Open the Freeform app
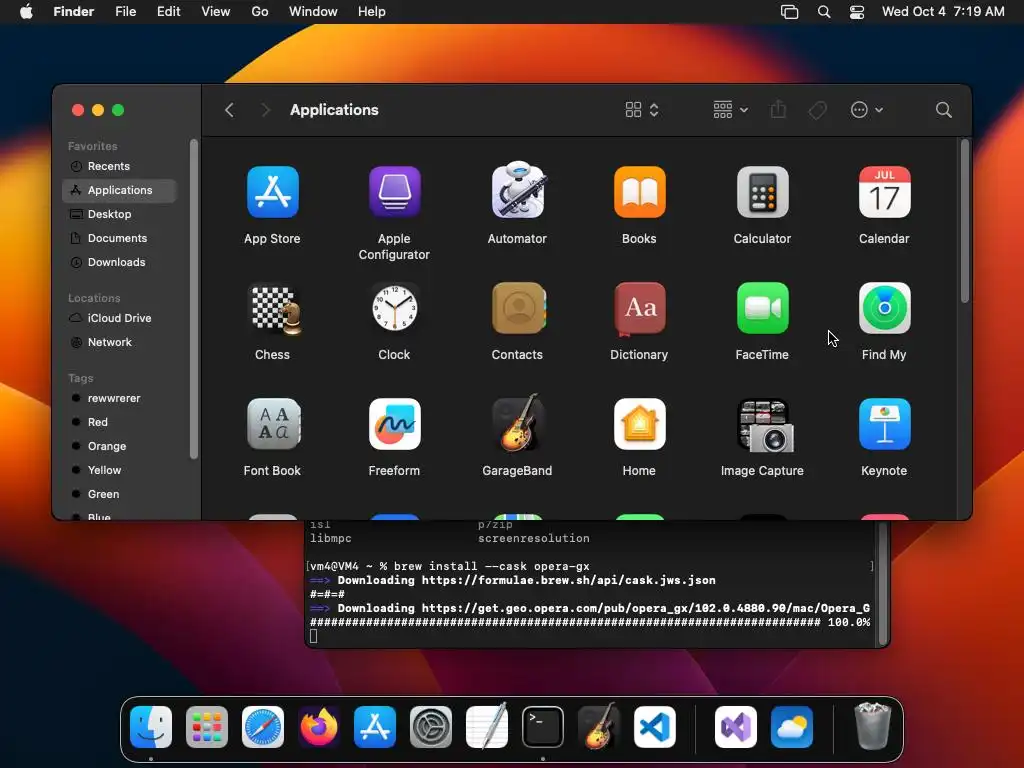Viewport: 1024px width, 768px height. coord(394,424)
